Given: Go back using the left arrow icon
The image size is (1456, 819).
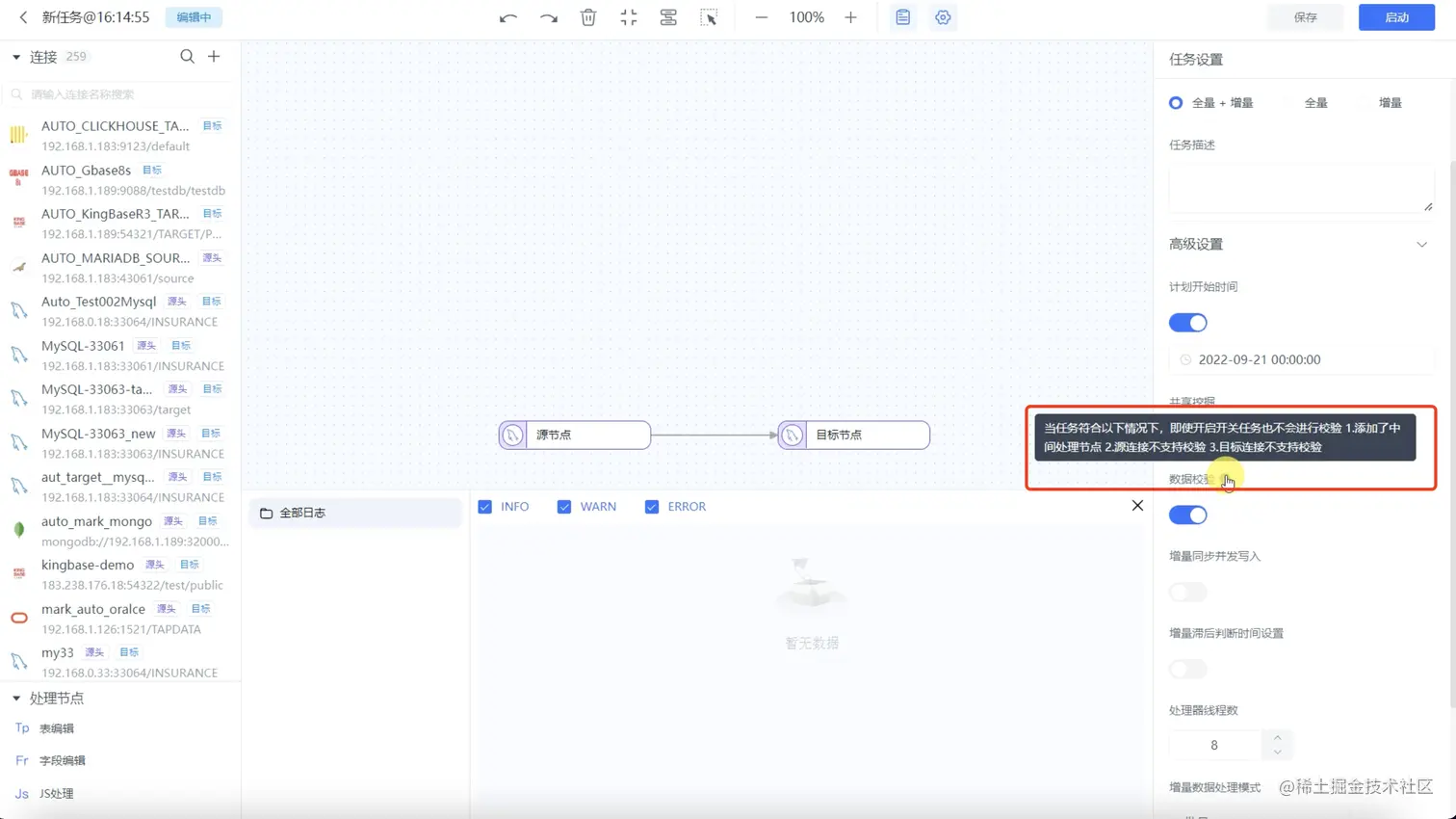Looking at the screenshot, I should pyautogui.click(x=23, y=17).
